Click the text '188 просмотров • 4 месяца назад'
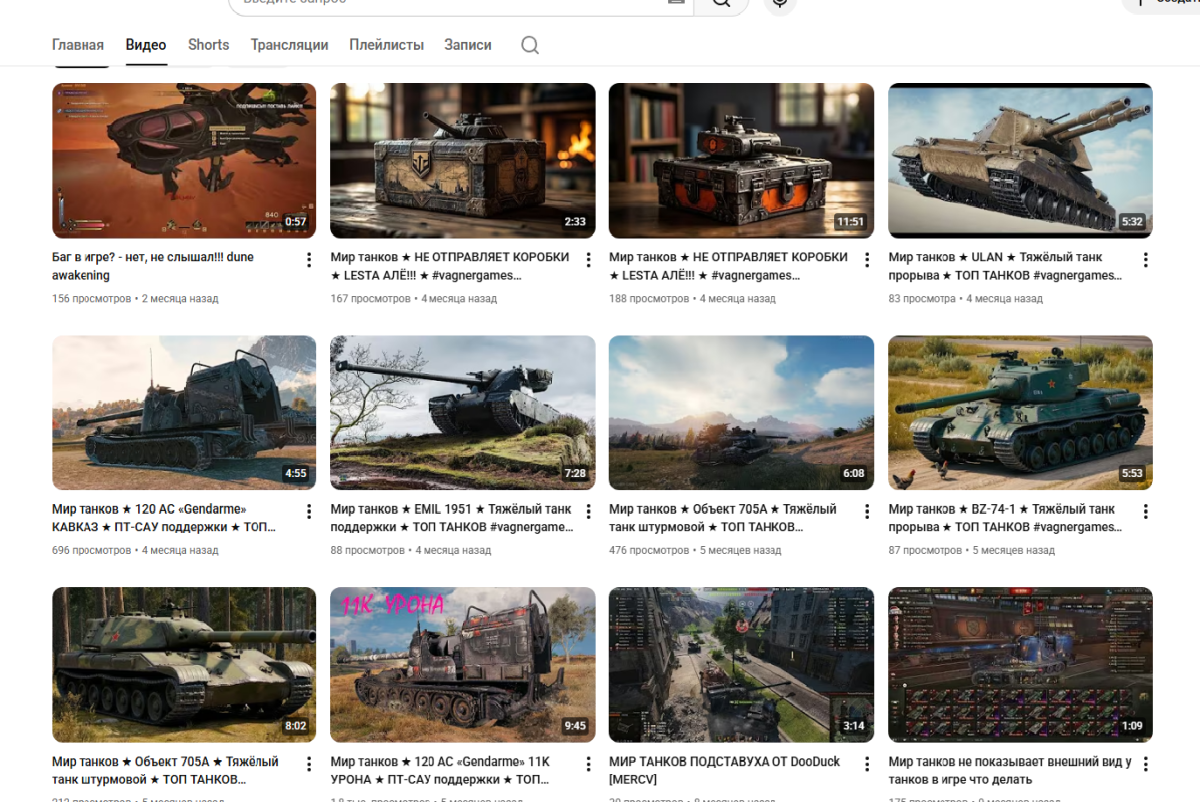Viewport: 1200px width, 802px height. tap(692, 298)
